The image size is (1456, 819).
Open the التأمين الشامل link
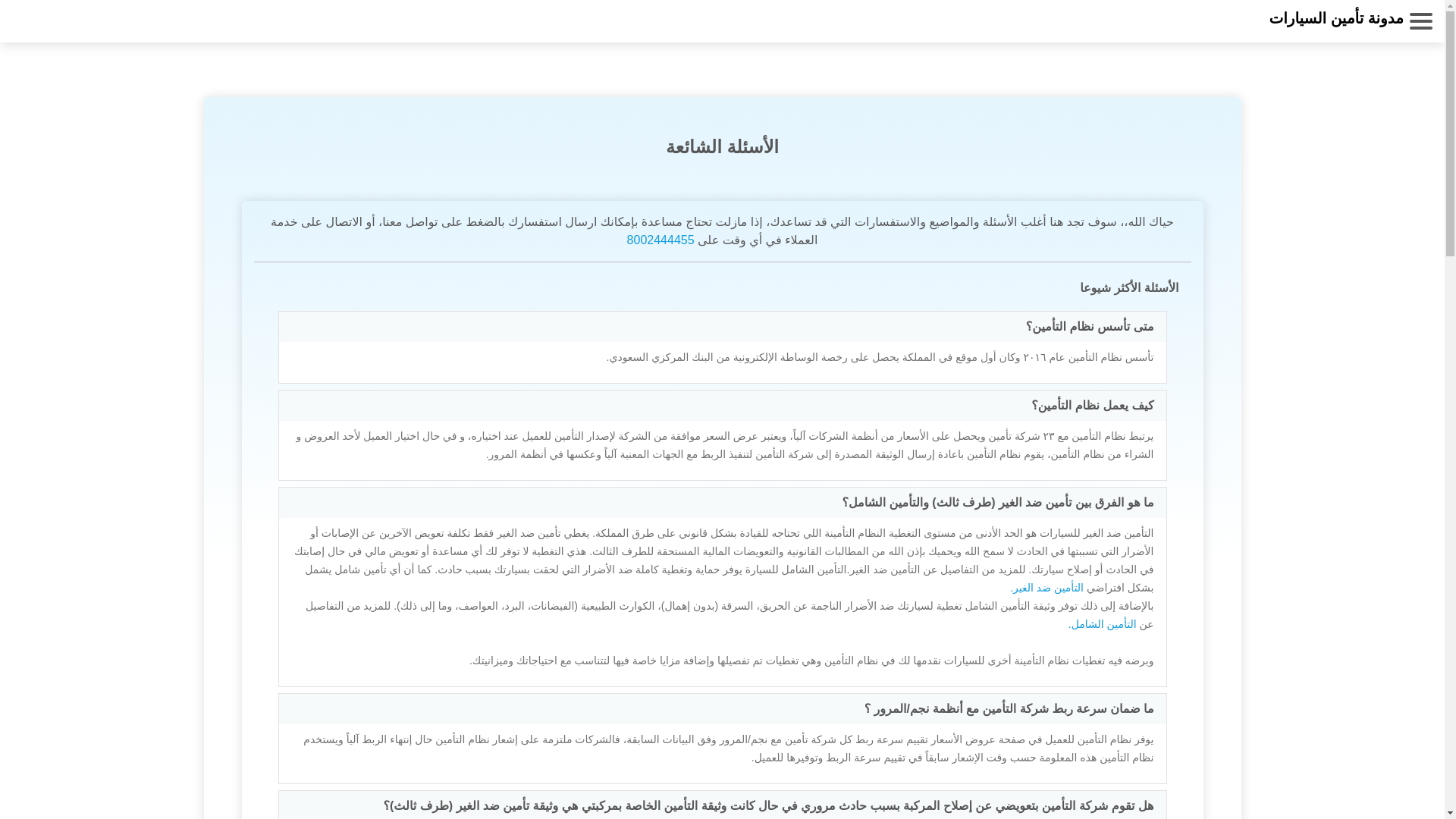tap(1102, 625)
